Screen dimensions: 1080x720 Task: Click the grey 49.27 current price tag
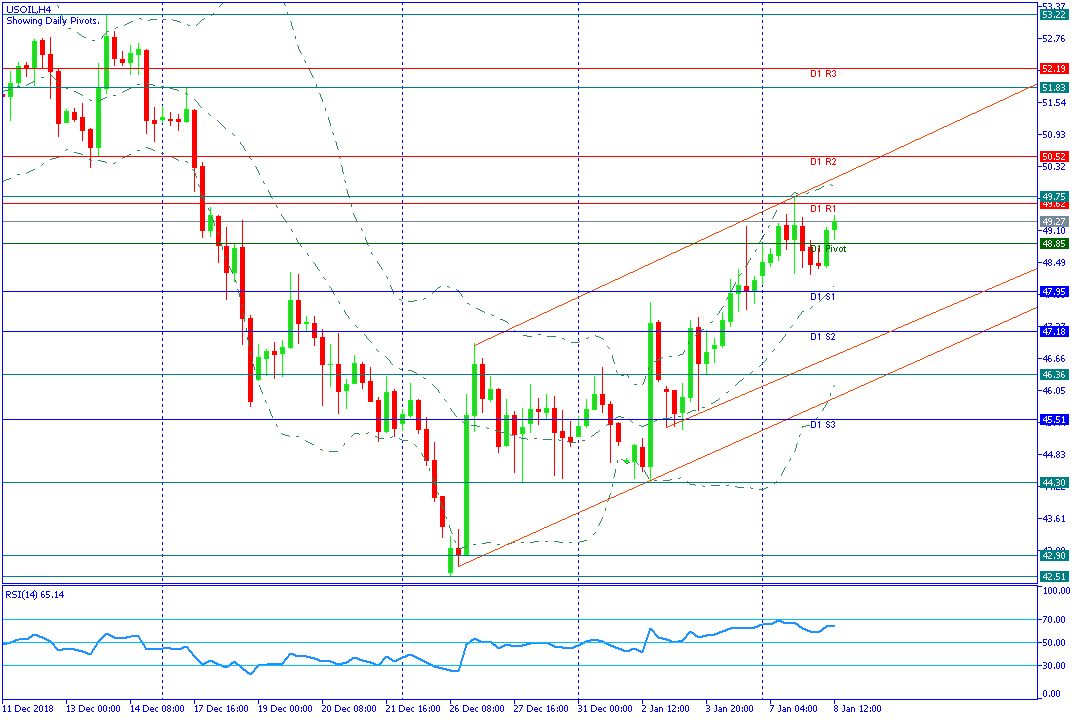coord(1053,221)
